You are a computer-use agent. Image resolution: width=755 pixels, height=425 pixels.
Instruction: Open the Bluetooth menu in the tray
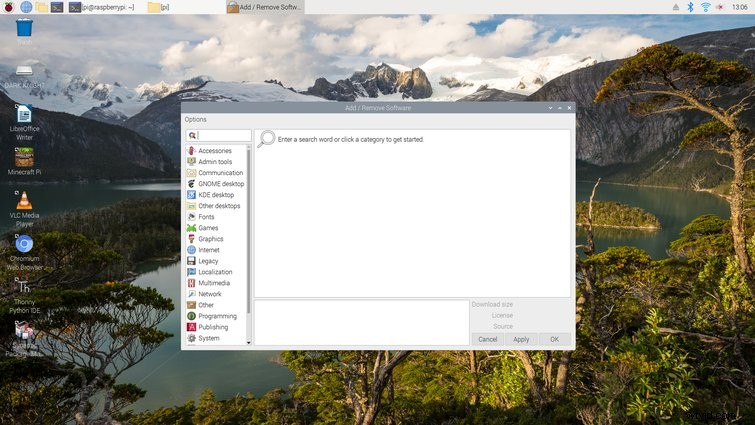point(690,7)
